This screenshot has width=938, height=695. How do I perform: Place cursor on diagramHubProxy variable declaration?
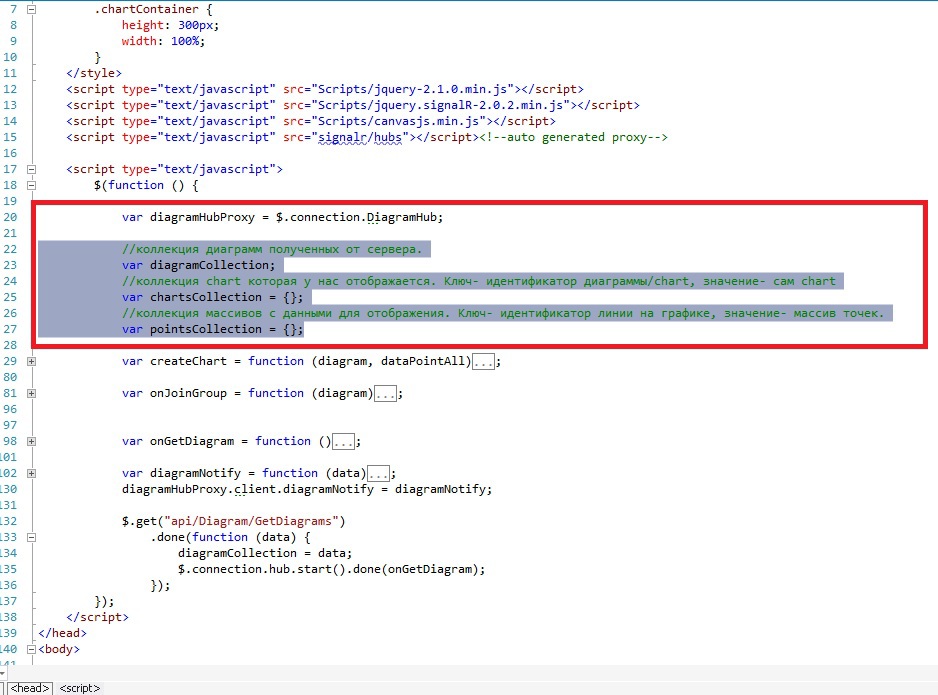pyautogui.click(x=202, y=217)
